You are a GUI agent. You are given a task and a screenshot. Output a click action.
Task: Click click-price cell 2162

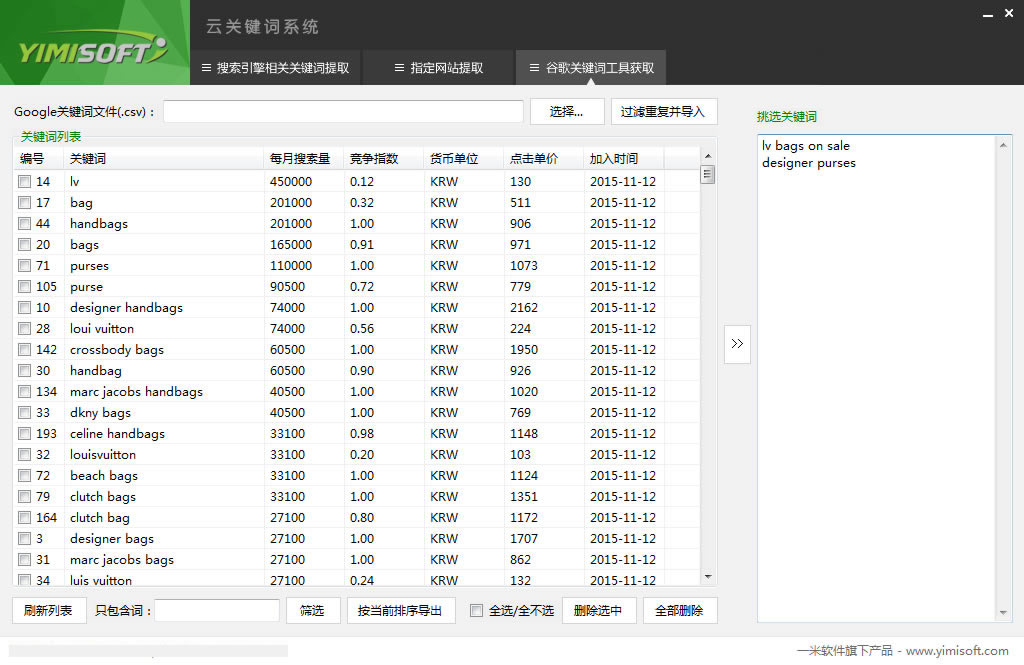[x=524, y=308]
